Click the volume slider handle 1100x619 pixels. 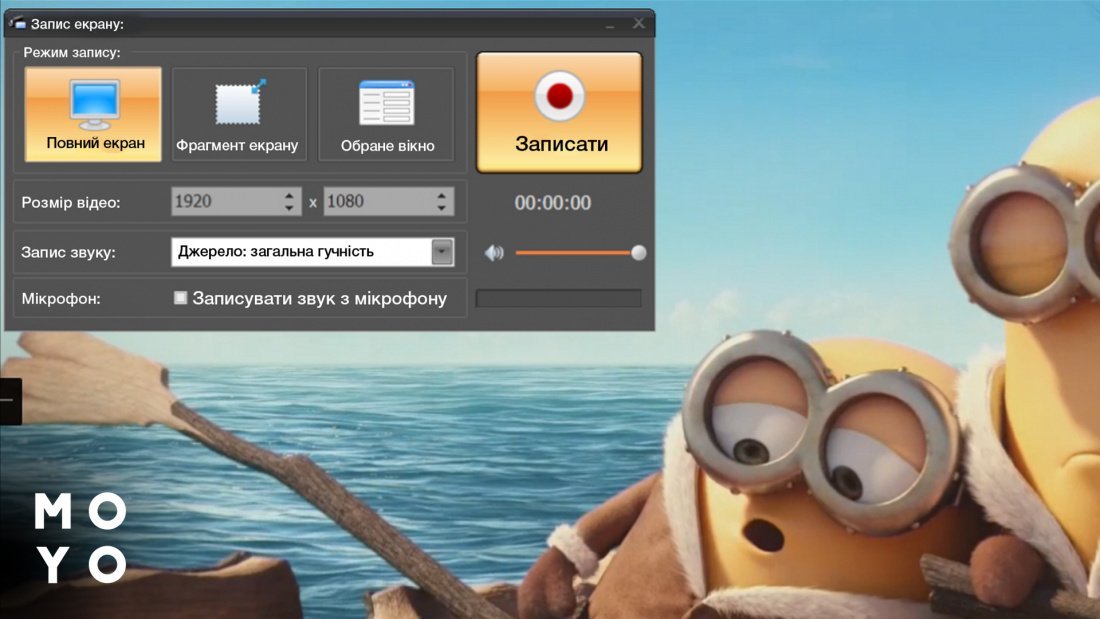638,253
